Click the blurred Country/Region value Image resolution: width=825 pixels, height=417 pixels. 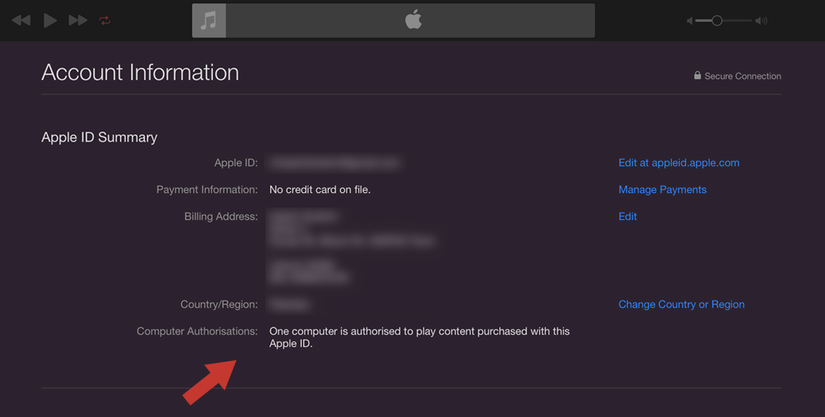point(289,305)
